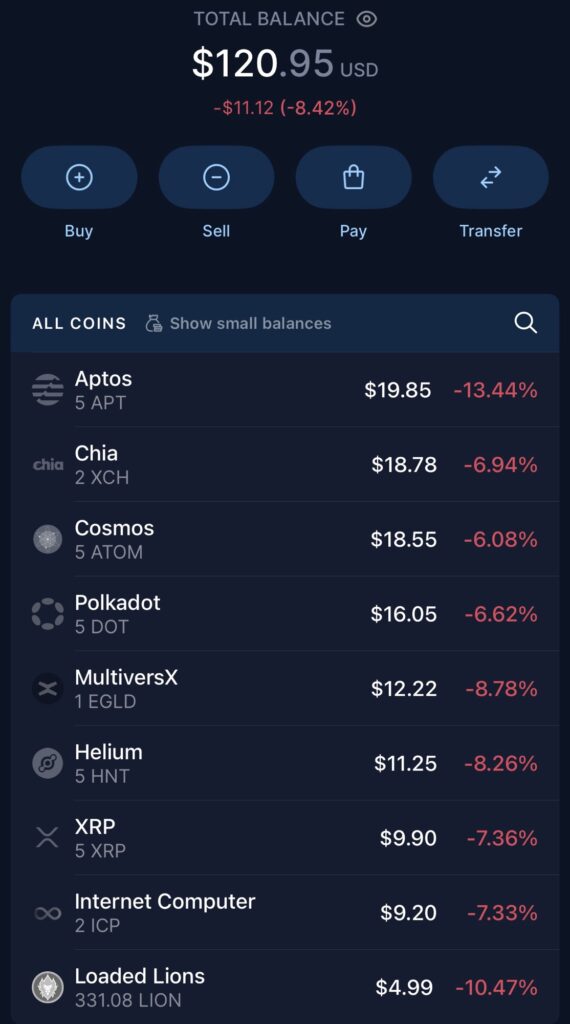Screen dimensions: 570x1024
Task: Toggle Show small balances
Action: 238,323
